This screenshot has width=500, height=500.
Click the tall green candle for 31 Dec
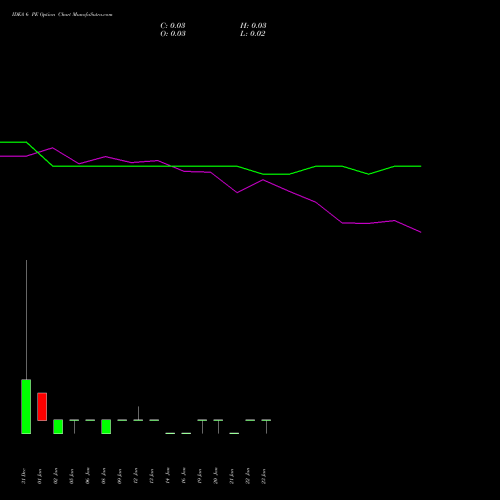26,407
